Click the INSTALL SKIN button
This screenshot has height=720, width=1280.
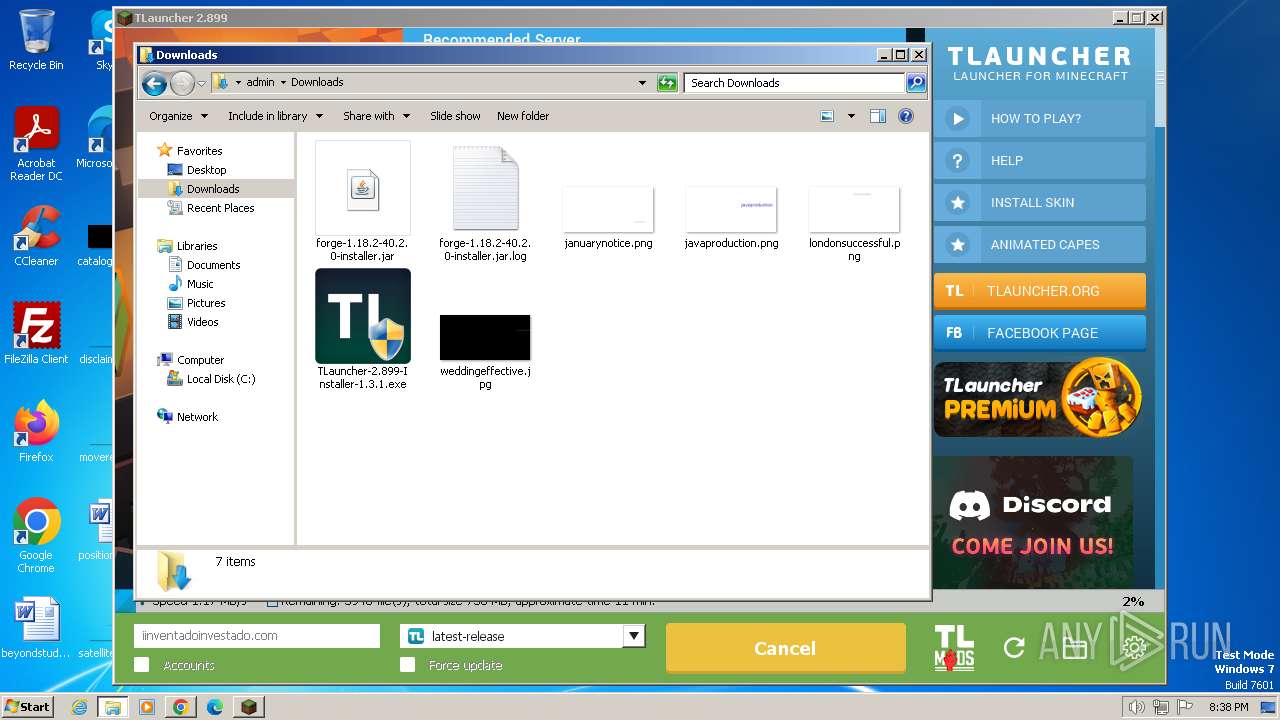click(1040, 202)
